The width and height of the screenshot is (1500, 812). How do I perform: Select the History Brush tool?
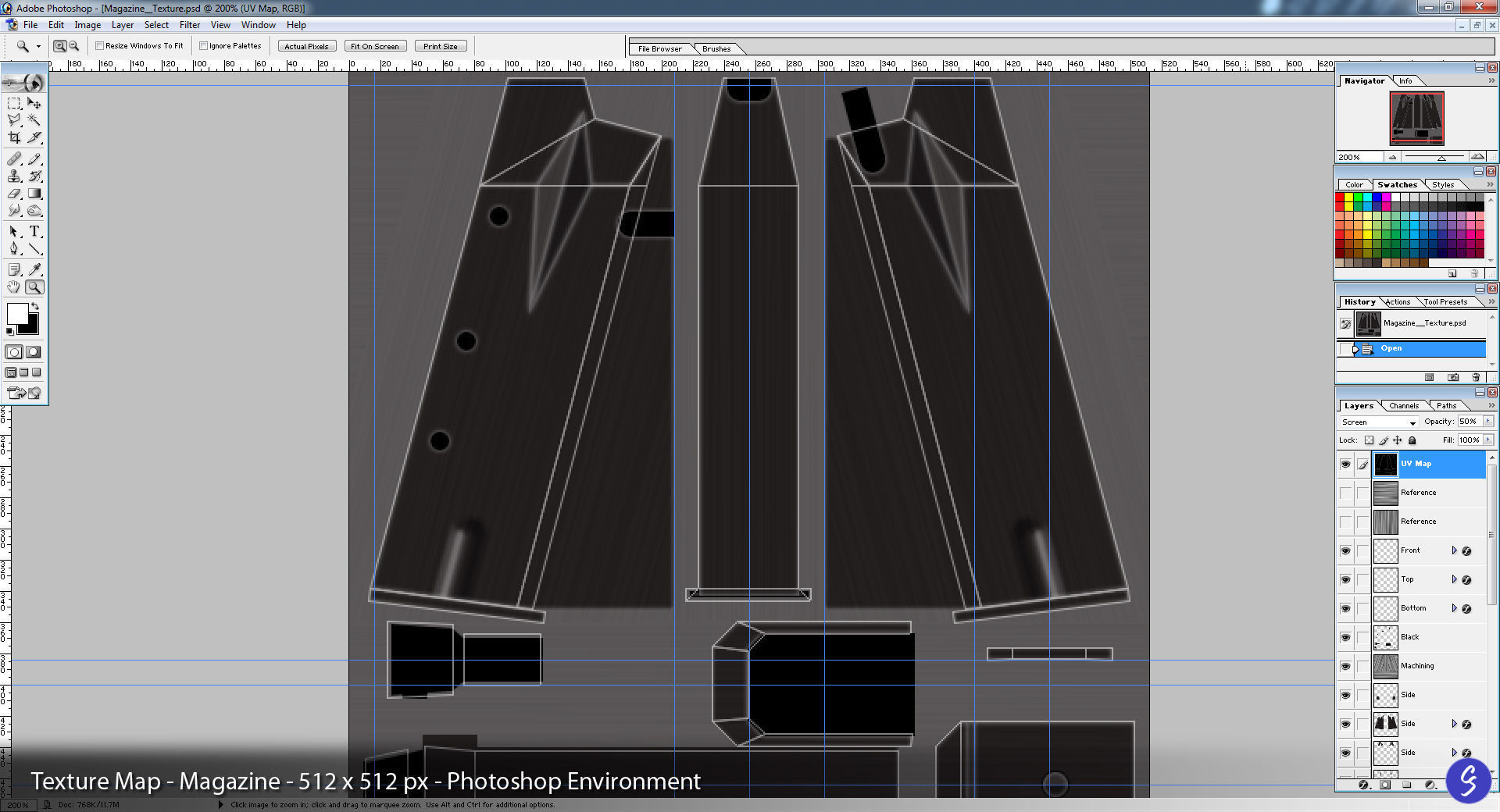[x=34, y=176]
